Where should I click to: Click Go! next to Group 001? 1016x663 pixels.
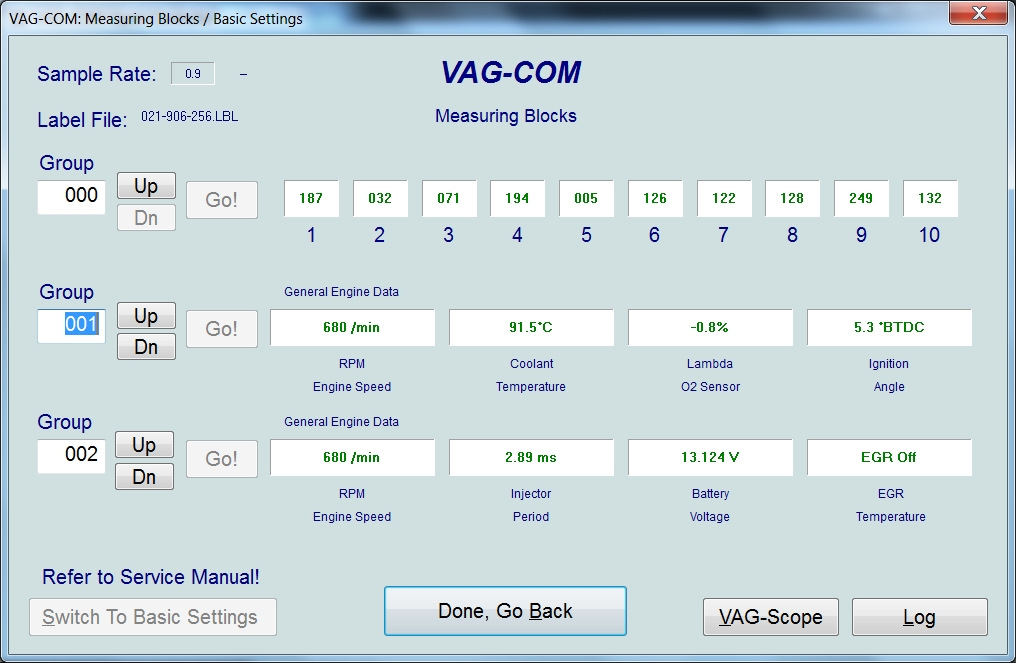click(x=222, y=329)
